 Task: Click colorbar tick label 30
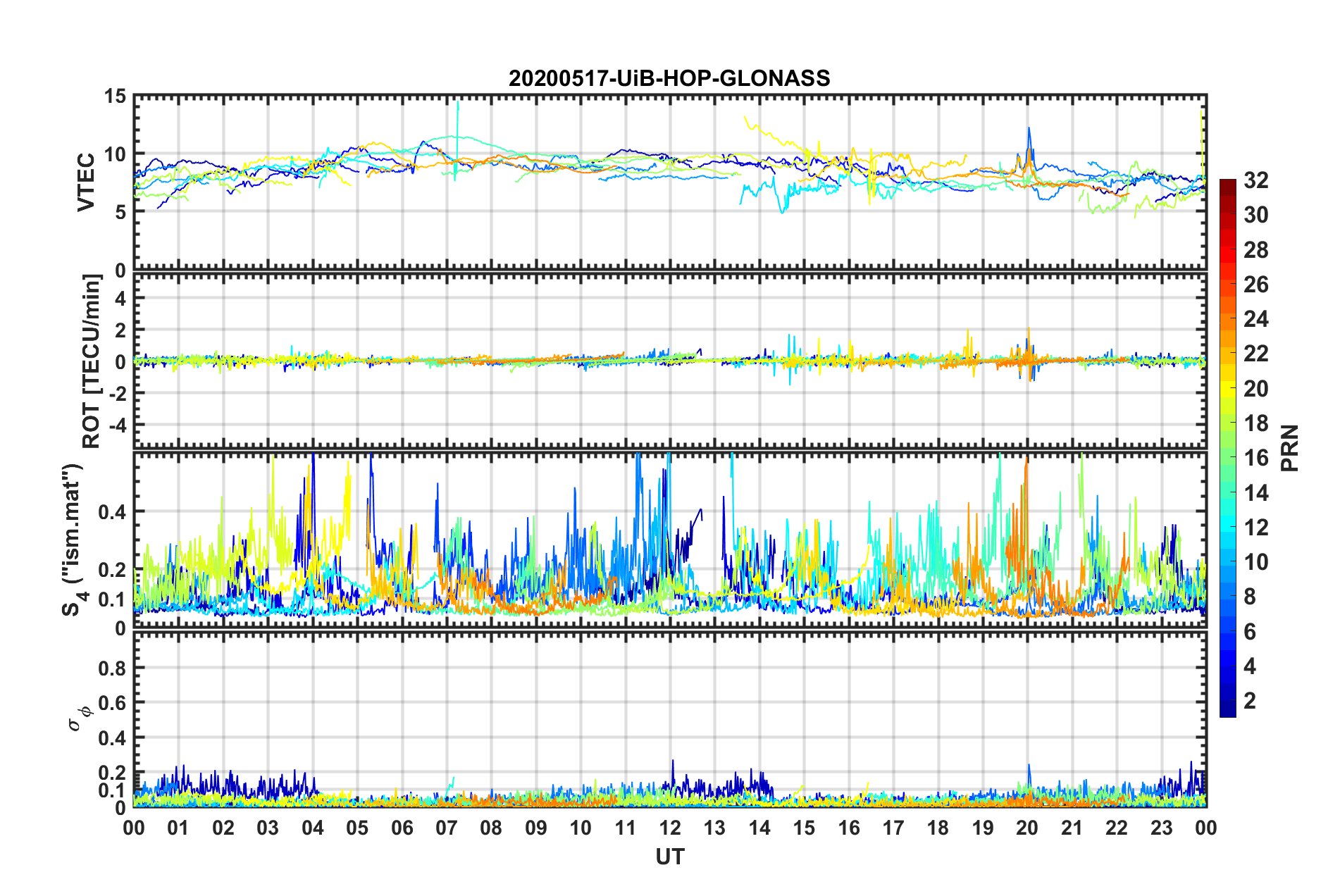(1256, 215)
